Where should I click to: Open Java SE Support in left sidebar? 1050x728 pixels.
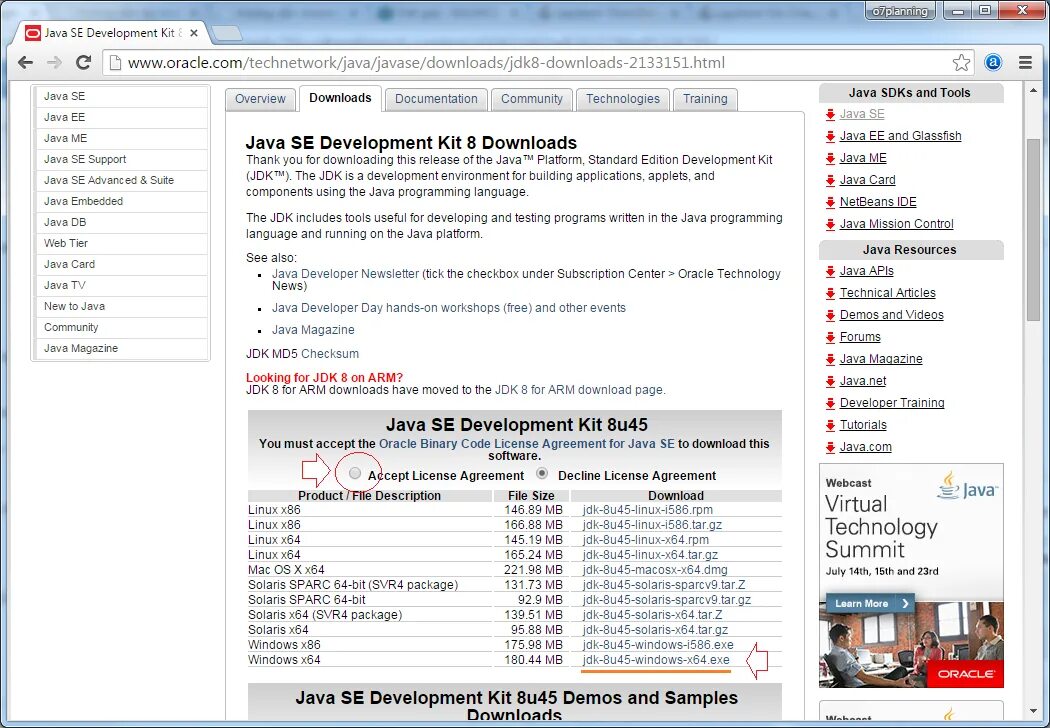coord(121,159)
